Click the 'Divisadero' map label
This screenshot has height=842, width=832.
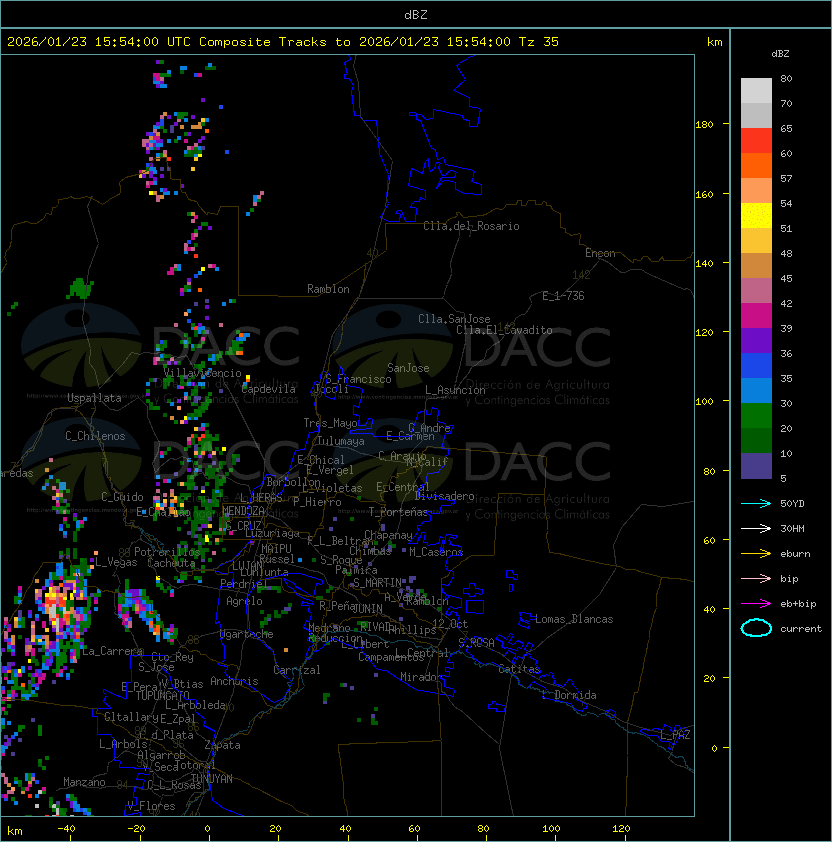click(445, 496)
